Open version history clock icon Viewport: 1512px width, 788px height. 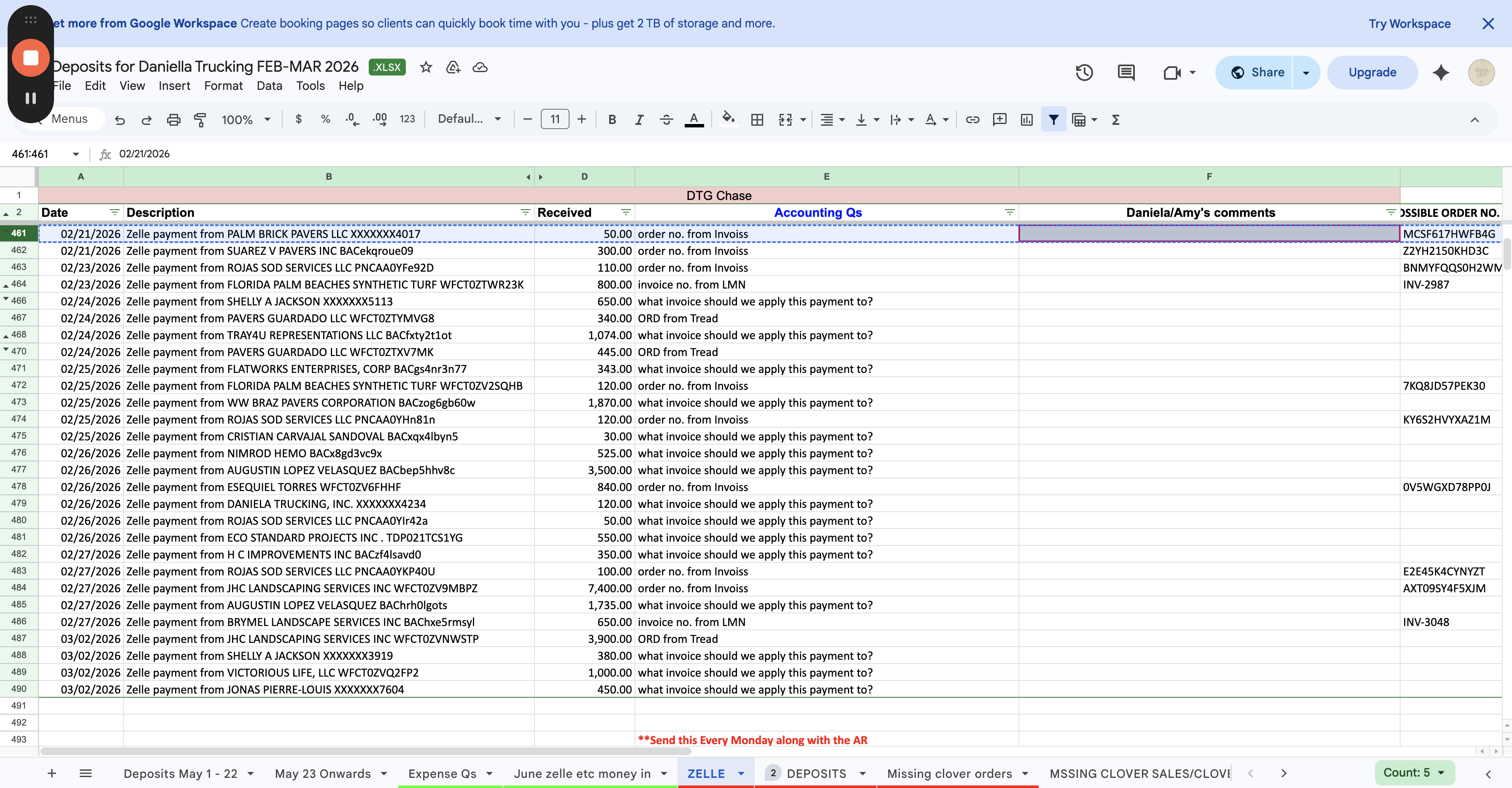click(1084, 73)
